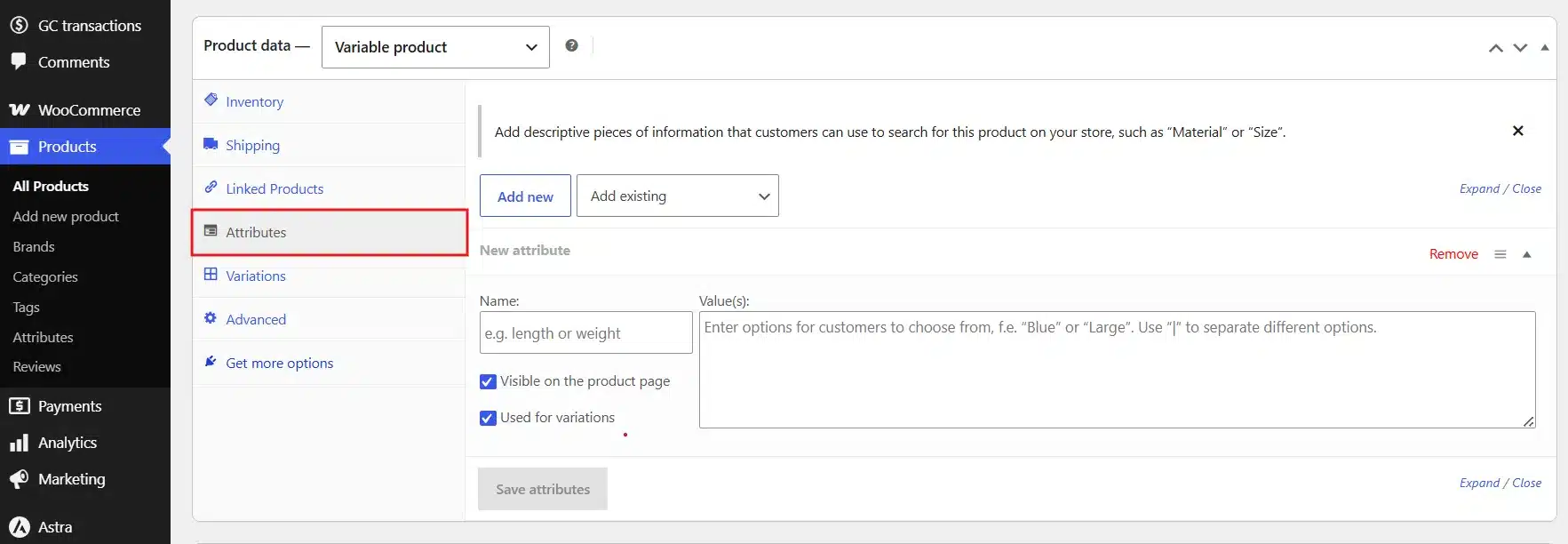The height and width of the screenshot is (544, 1568).
Task: Click the New attribute heading
Action: (x=525, y=251)
